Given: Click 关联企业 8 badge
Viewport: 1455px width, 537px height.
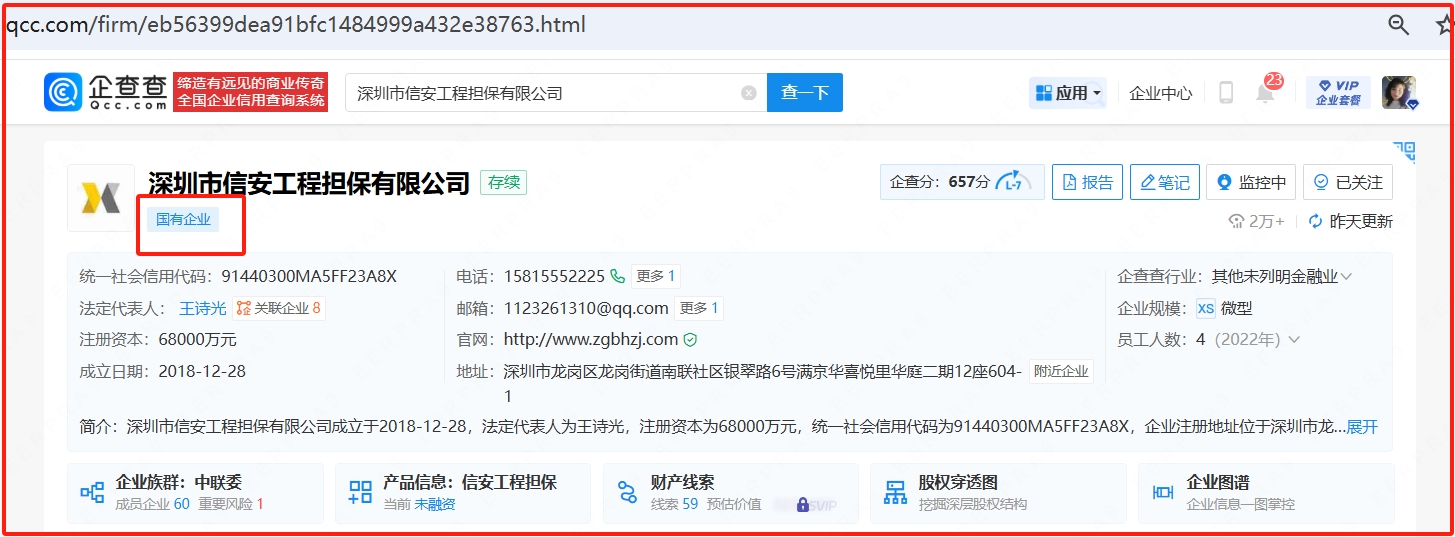Looking at the screenshot, I should pyautogui.click(x=279, y=308).
